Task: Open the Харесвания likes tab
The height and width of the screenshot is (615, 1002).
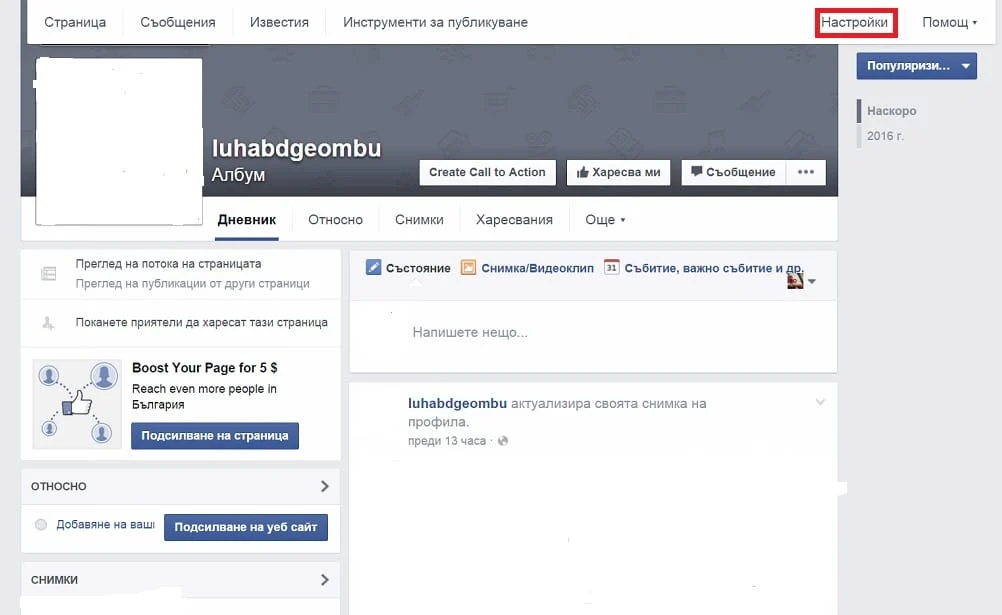Action: pyautogui.click(x=514, y=220)
